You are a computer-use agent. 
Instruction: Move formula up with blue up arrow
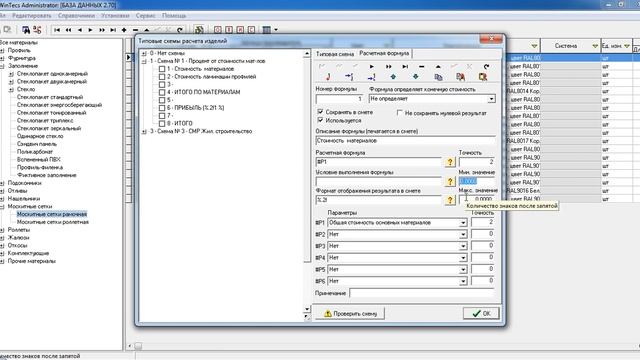coord(393,77)
